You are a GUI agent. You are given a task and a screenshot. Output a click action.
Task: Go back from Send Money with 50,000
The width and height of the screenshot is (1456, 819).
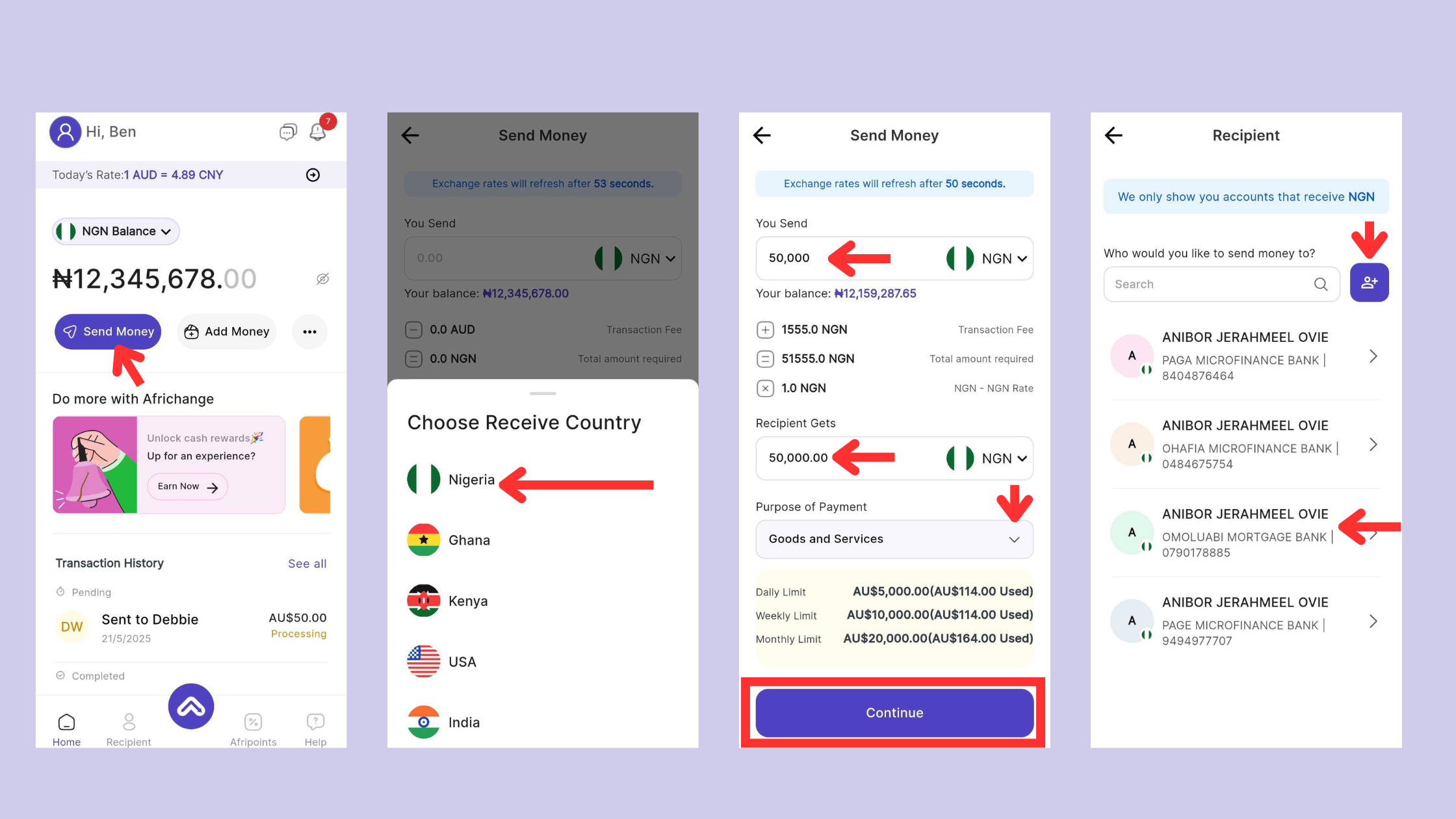762,135
